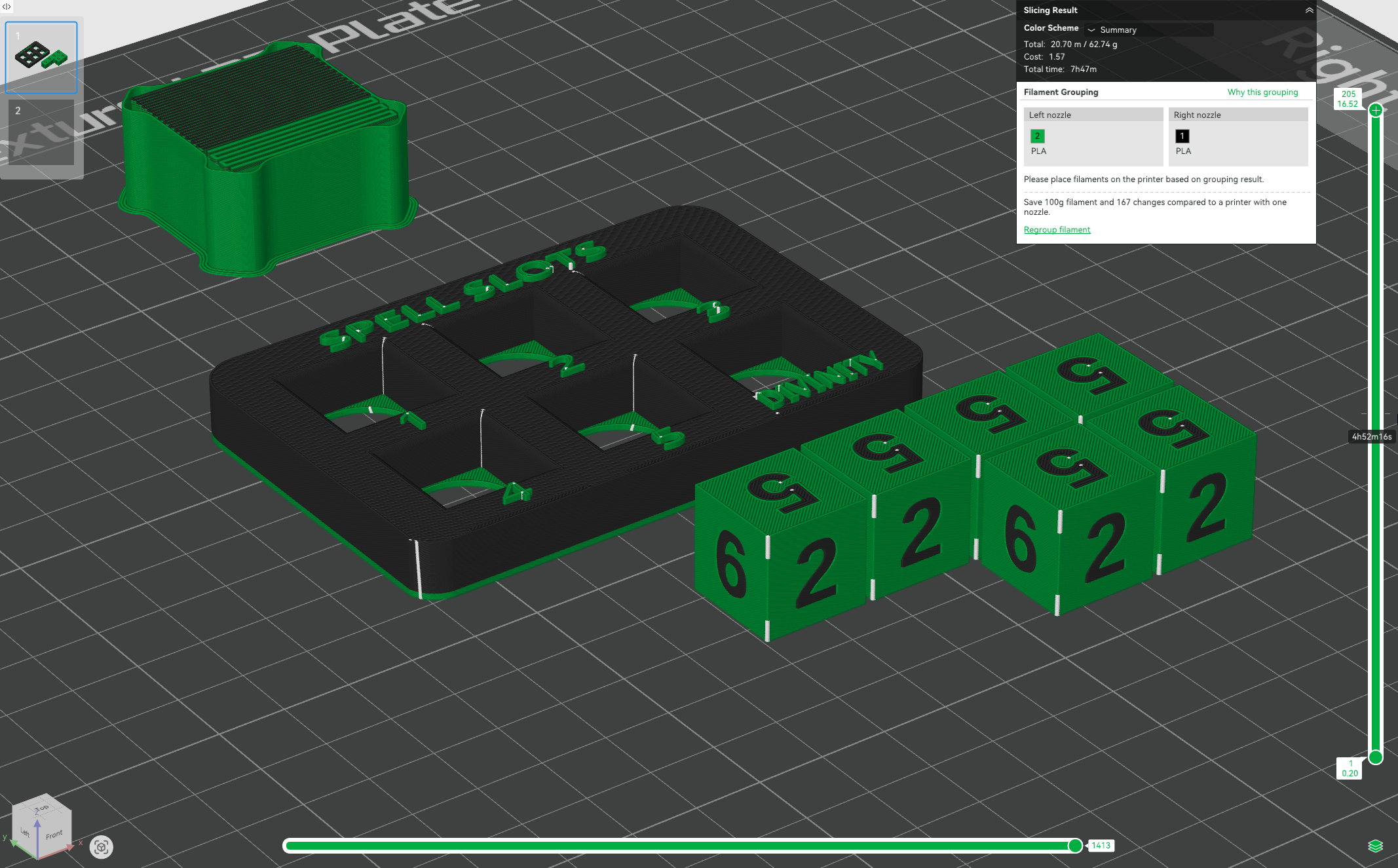Click the Front face of the view cube
This screenshot has height=868, width=1398.
tap(54, 835)
